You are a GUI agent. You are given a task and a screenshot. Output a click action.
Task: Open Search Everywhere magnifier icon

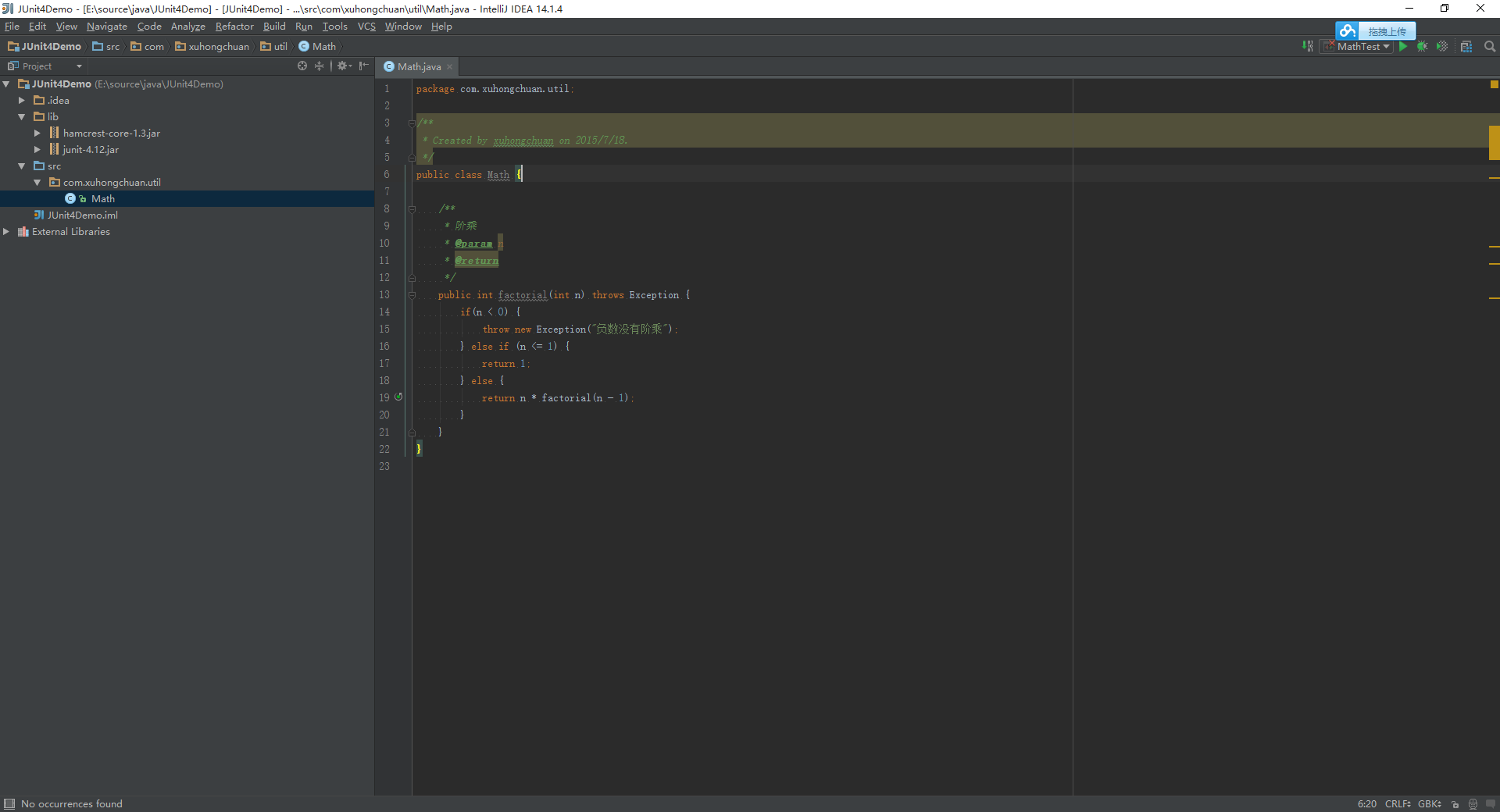(1490, 47)
